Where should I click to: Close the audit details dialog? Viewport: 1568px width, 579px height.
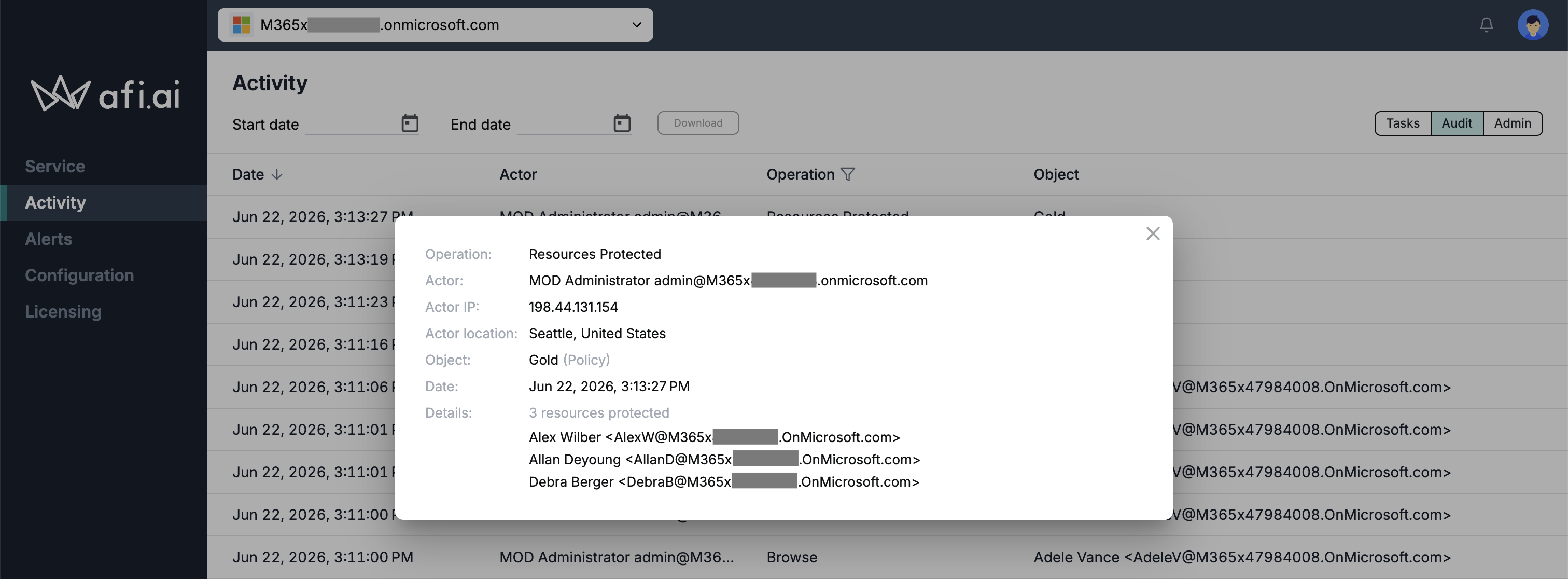[x=1152, y=233]
